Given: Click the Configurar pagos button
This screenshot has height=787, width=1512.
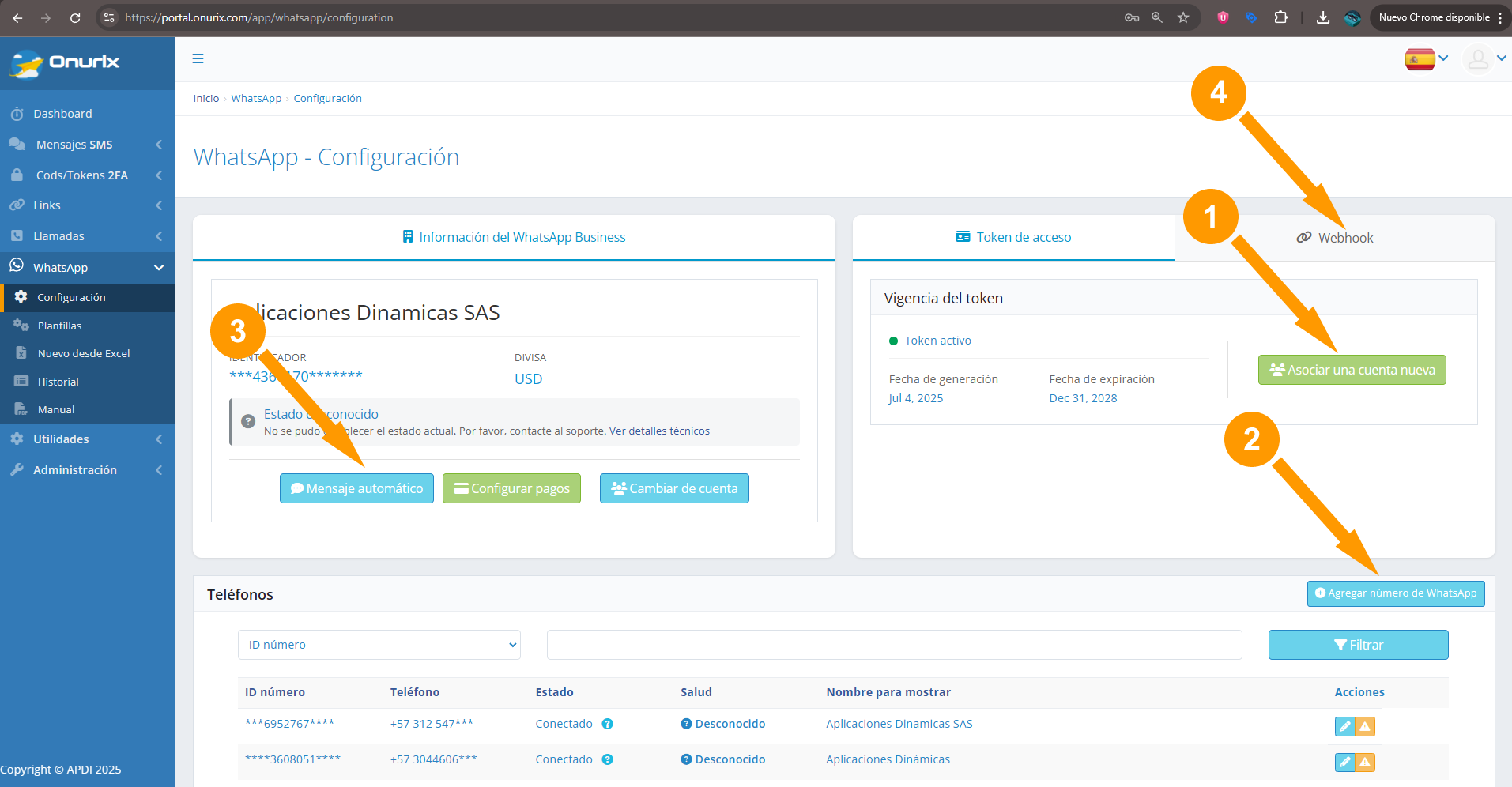Looking at the screenshot, I should coord(511,488).
